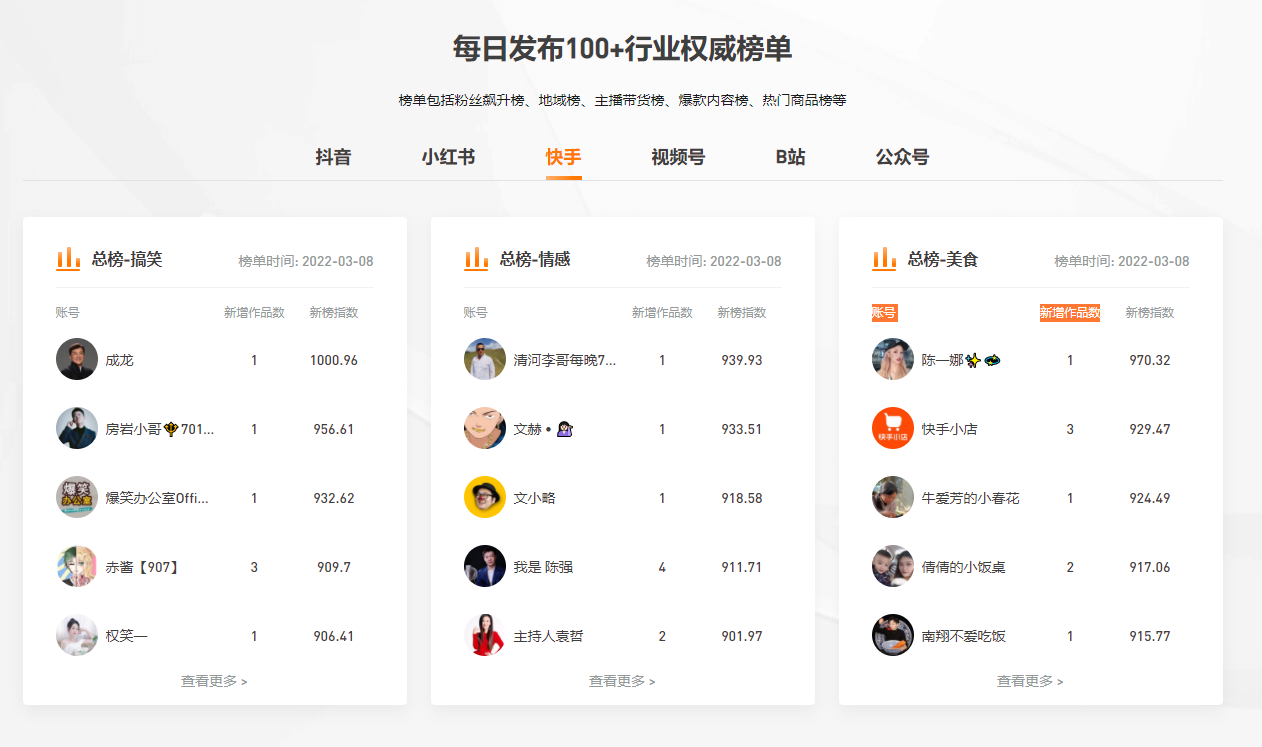Open 我是 陈强's avatar
This screenshot has width=1262, height=747.
coord(485,566)
